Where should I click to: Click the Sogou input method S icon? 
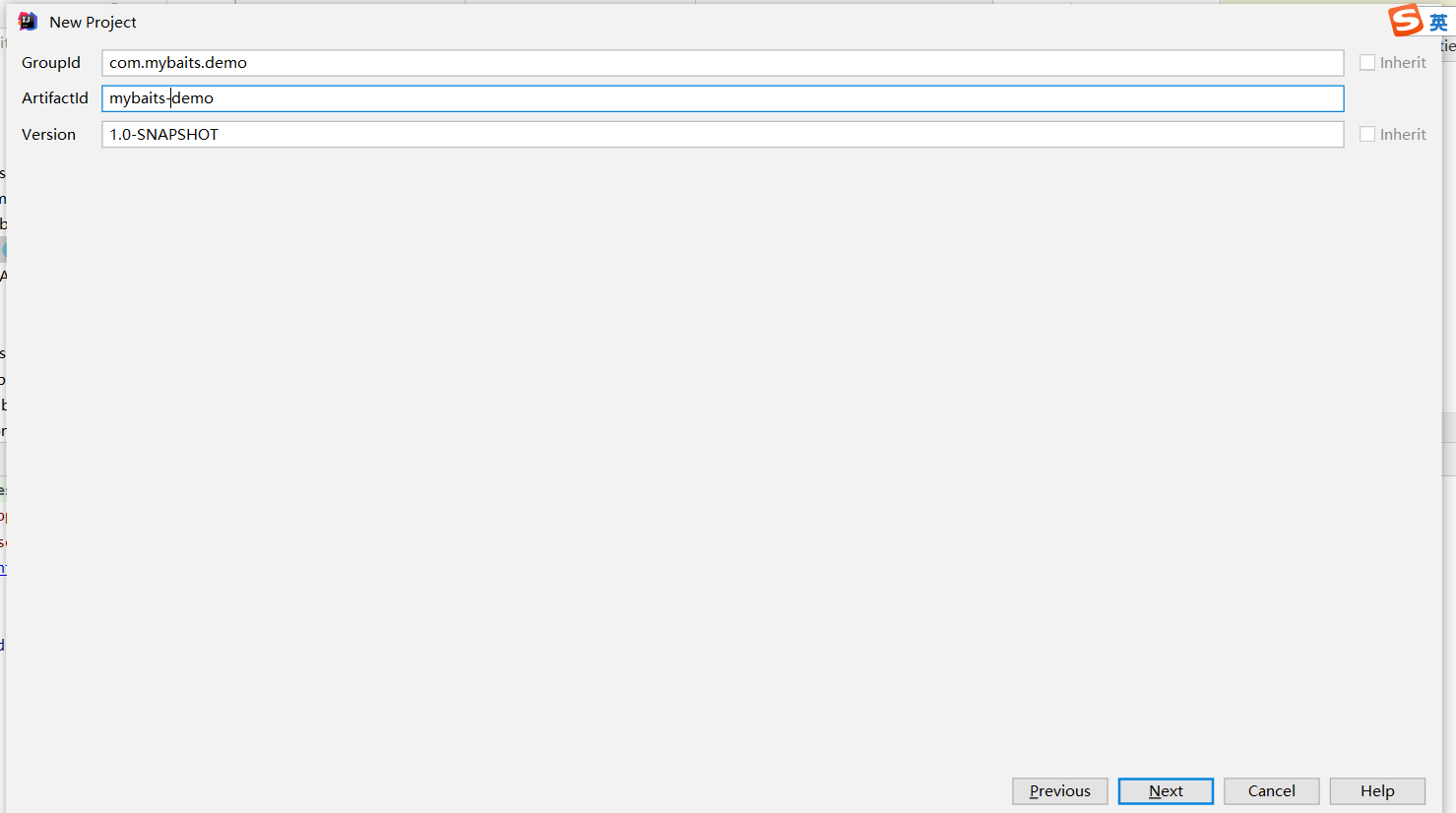(1406, 20)
